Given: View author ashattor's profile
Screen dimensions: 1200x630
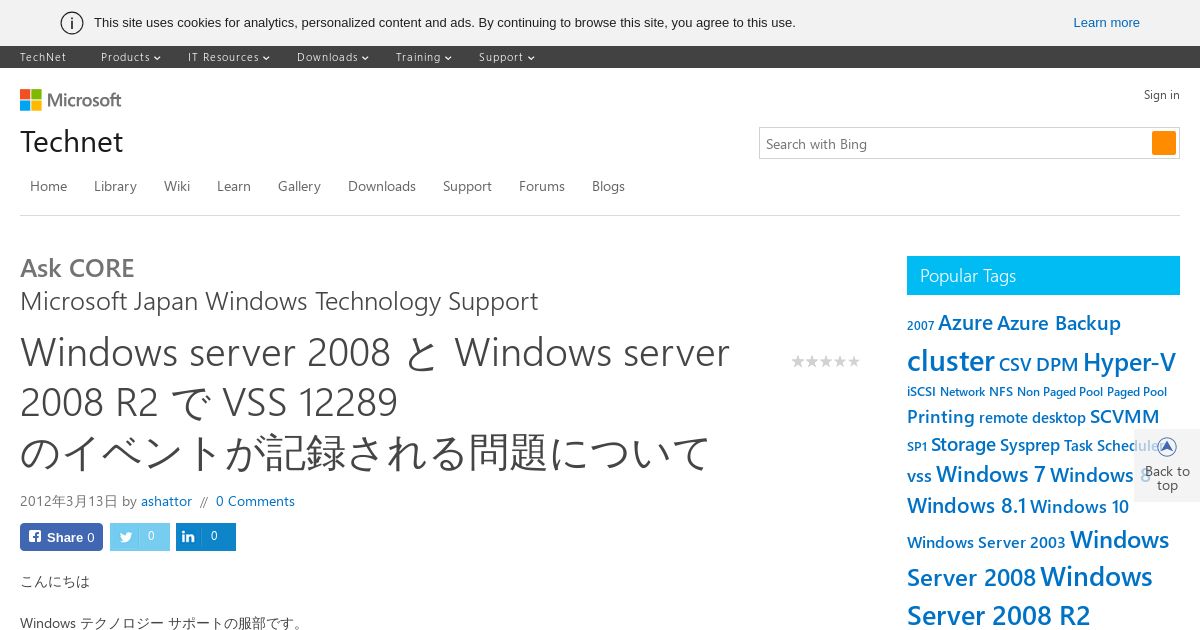Looking at the screenshot, I should (x=166, y=501).
